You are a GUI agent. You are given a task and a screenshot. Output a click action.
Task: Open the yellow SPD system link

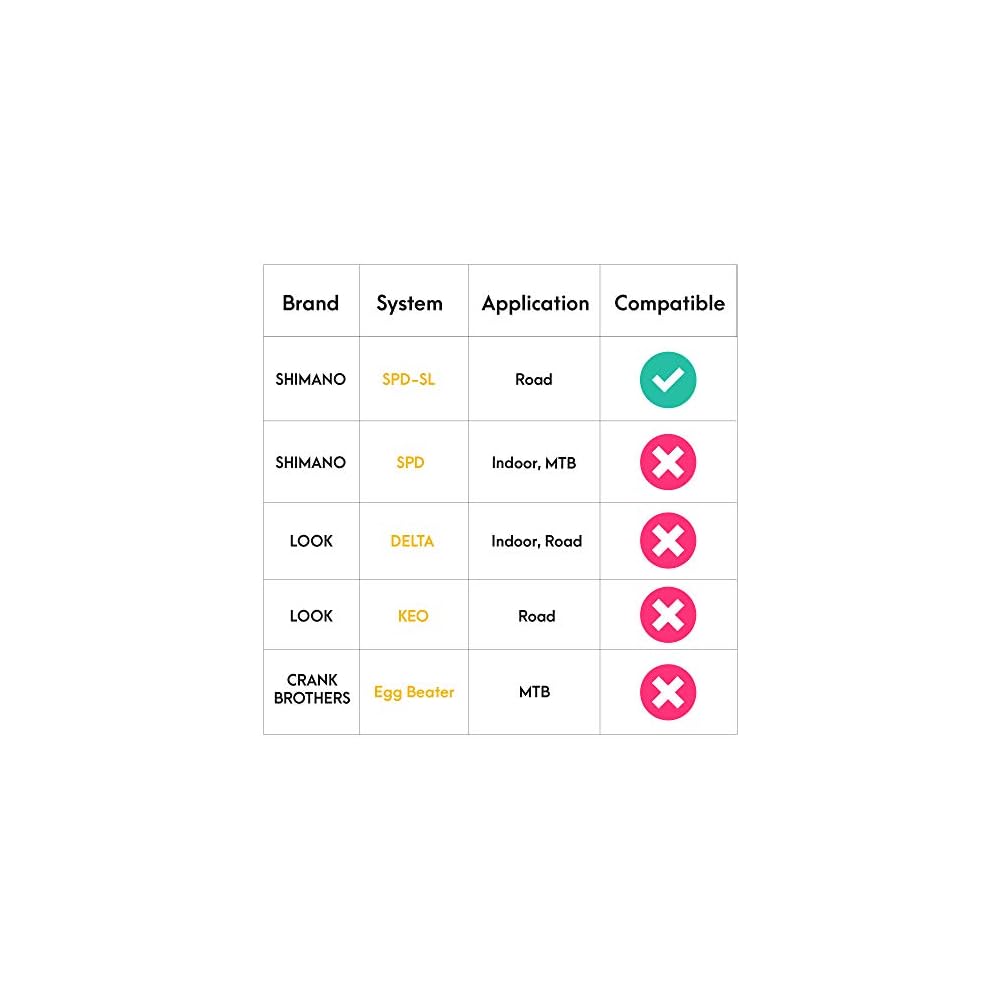(x=410, y=463)
